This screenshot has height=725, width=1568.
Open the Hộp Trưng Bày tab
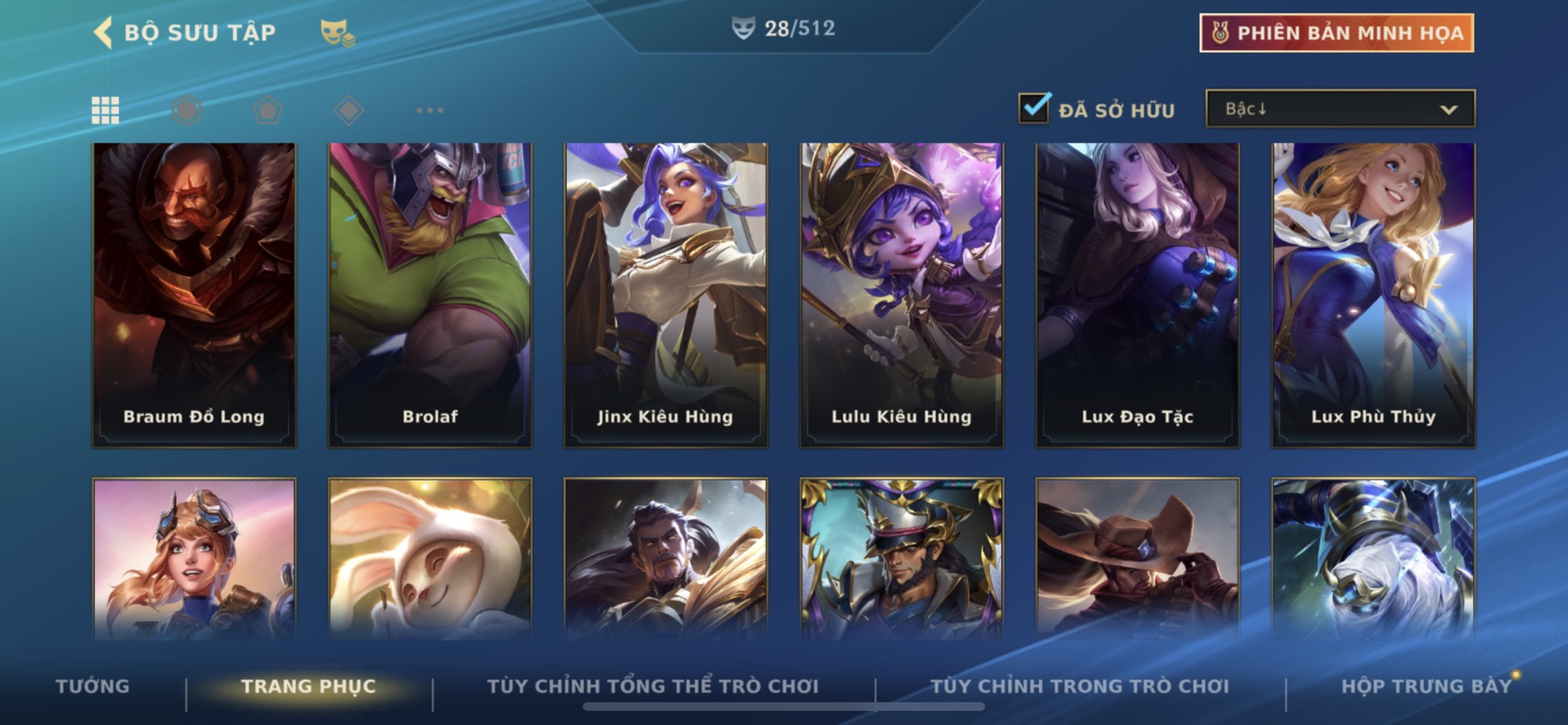(1426, 687)
